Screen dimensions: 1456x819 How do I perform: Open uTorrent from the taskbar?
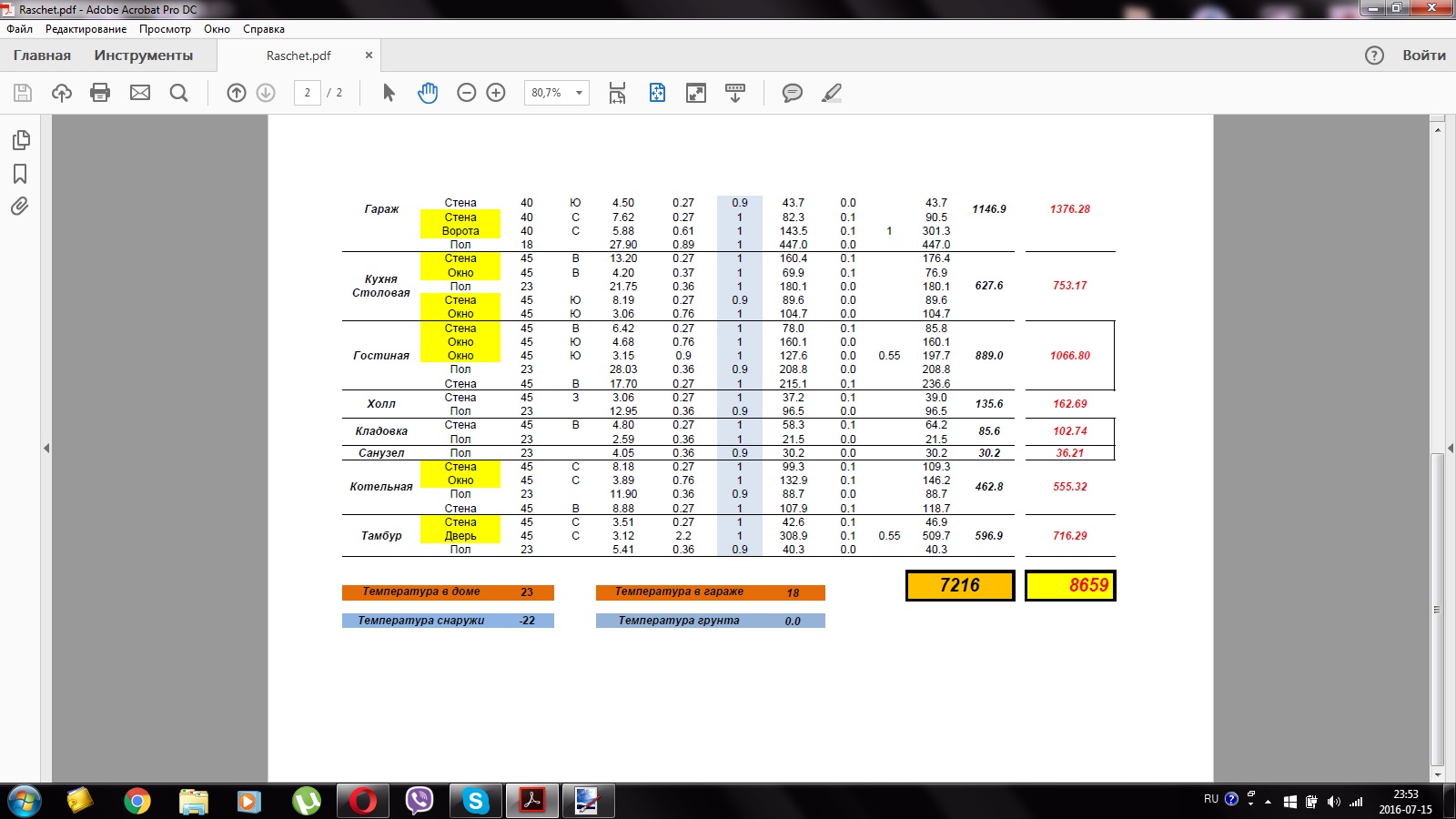307,802
